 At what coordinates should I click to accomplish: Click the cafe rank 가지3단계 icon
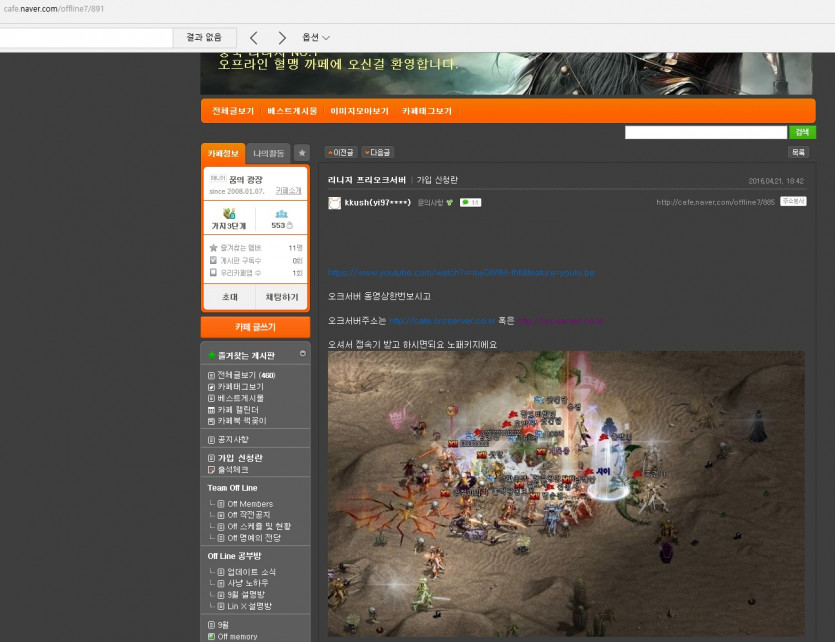point(229,213)
